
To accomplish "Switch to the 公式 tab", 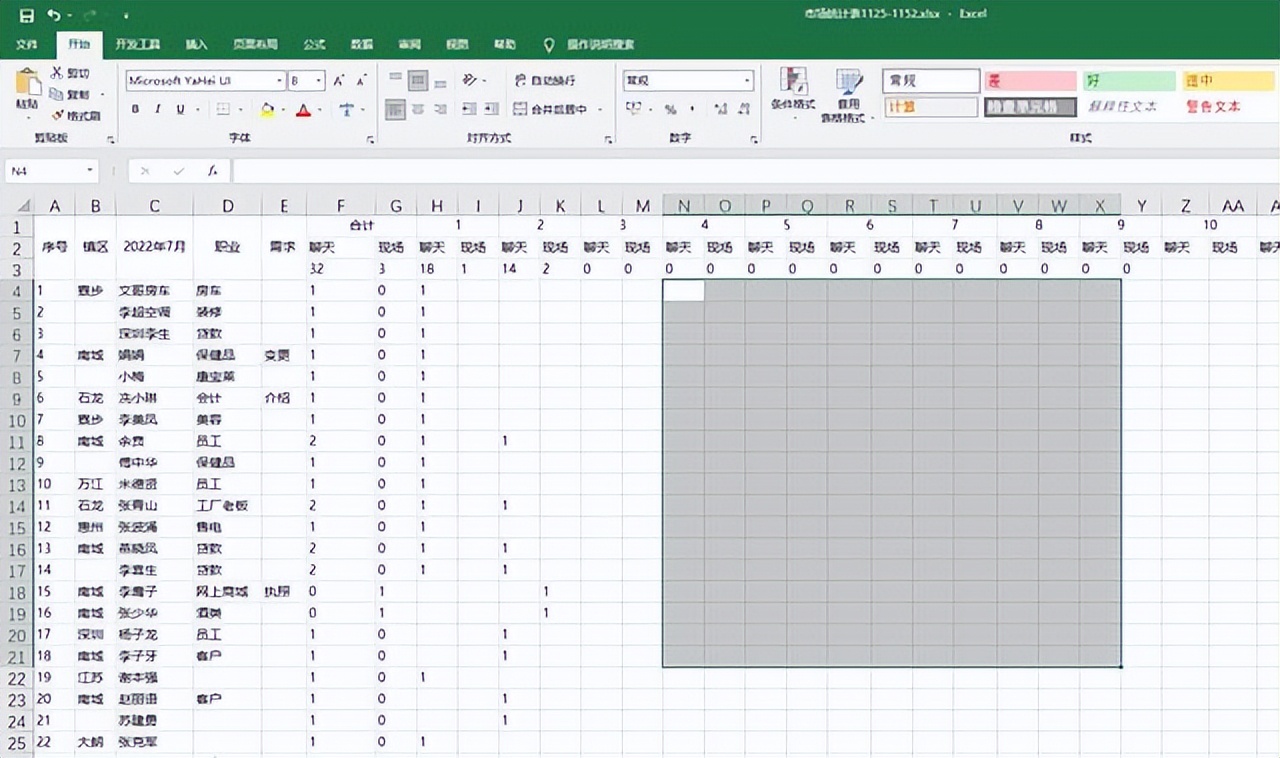I will [x=314, y=45].
